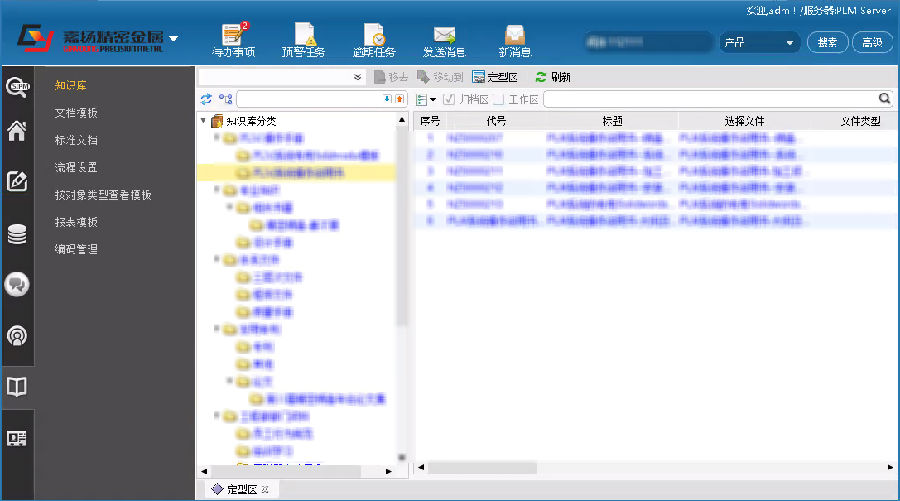The image size is (900, 501).
Task: Open 待办事项 to-do items icon
Action: (233, 38)
